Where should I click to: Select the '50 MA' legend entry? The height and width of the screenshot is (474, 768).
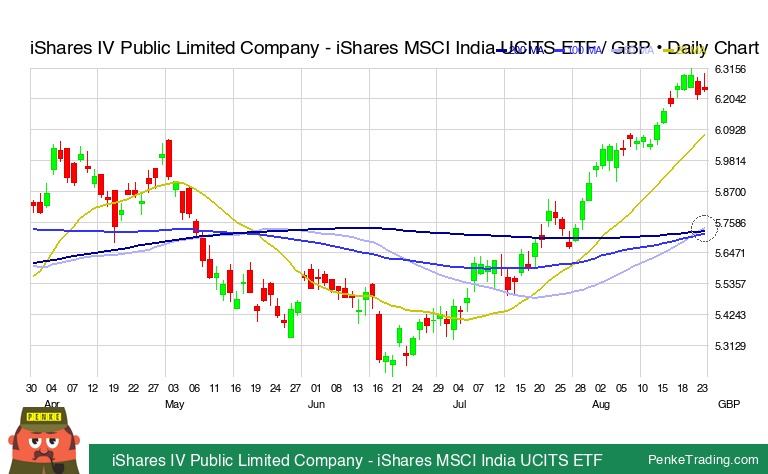[633, 50]
